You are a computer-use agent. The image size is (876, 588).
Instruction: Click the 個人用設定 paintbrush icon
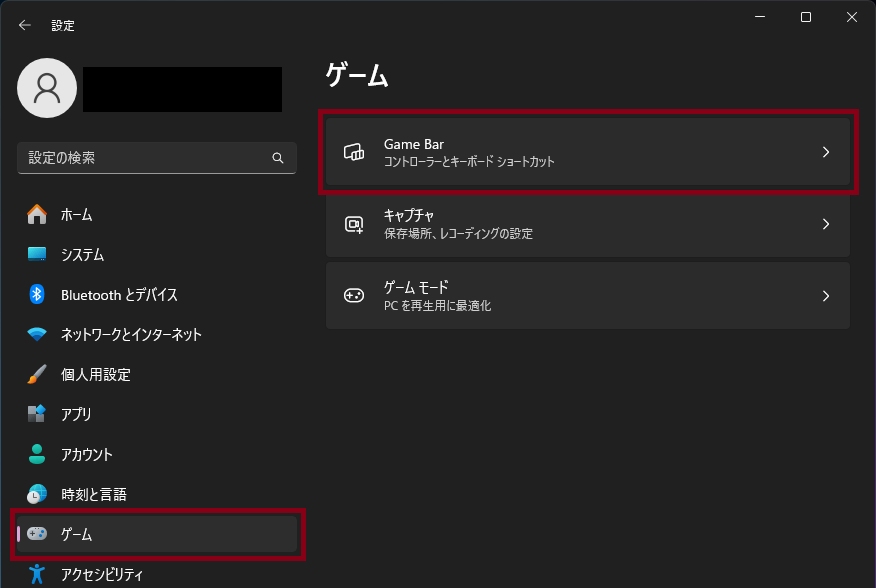[37, 374]
